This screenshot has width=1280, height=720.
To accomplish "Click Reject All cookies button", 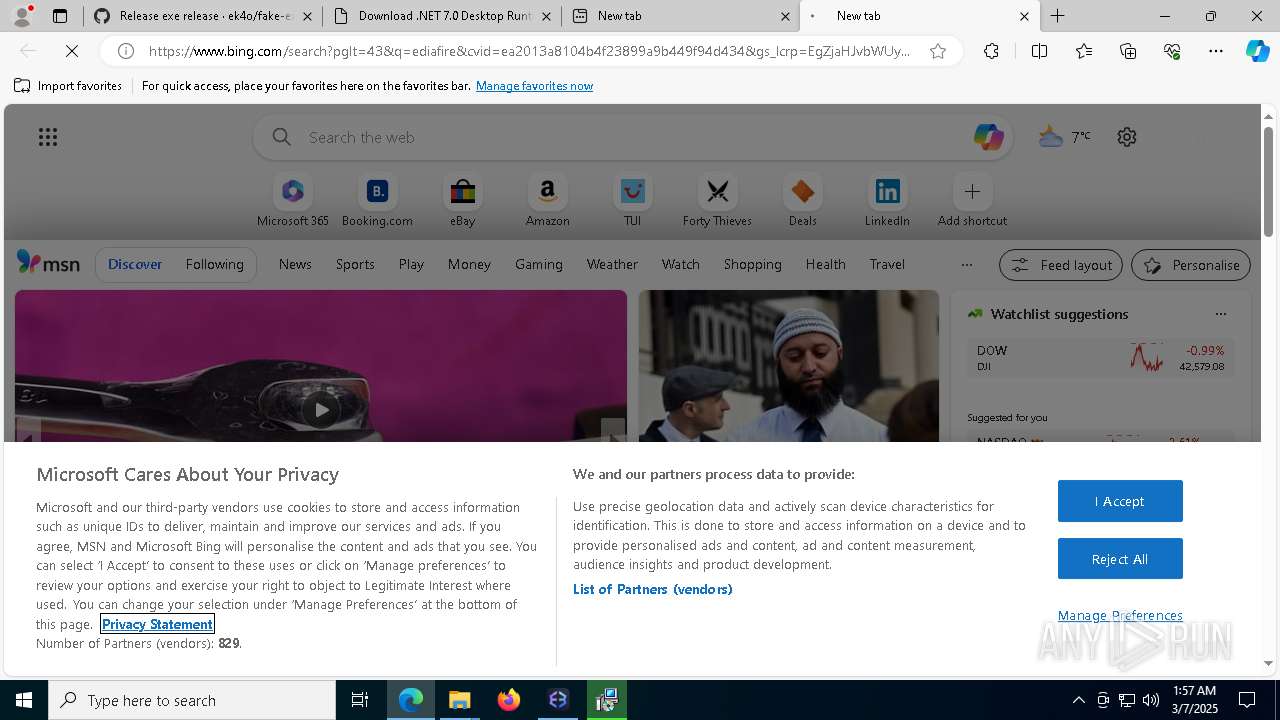I will tap(1120, 559).
